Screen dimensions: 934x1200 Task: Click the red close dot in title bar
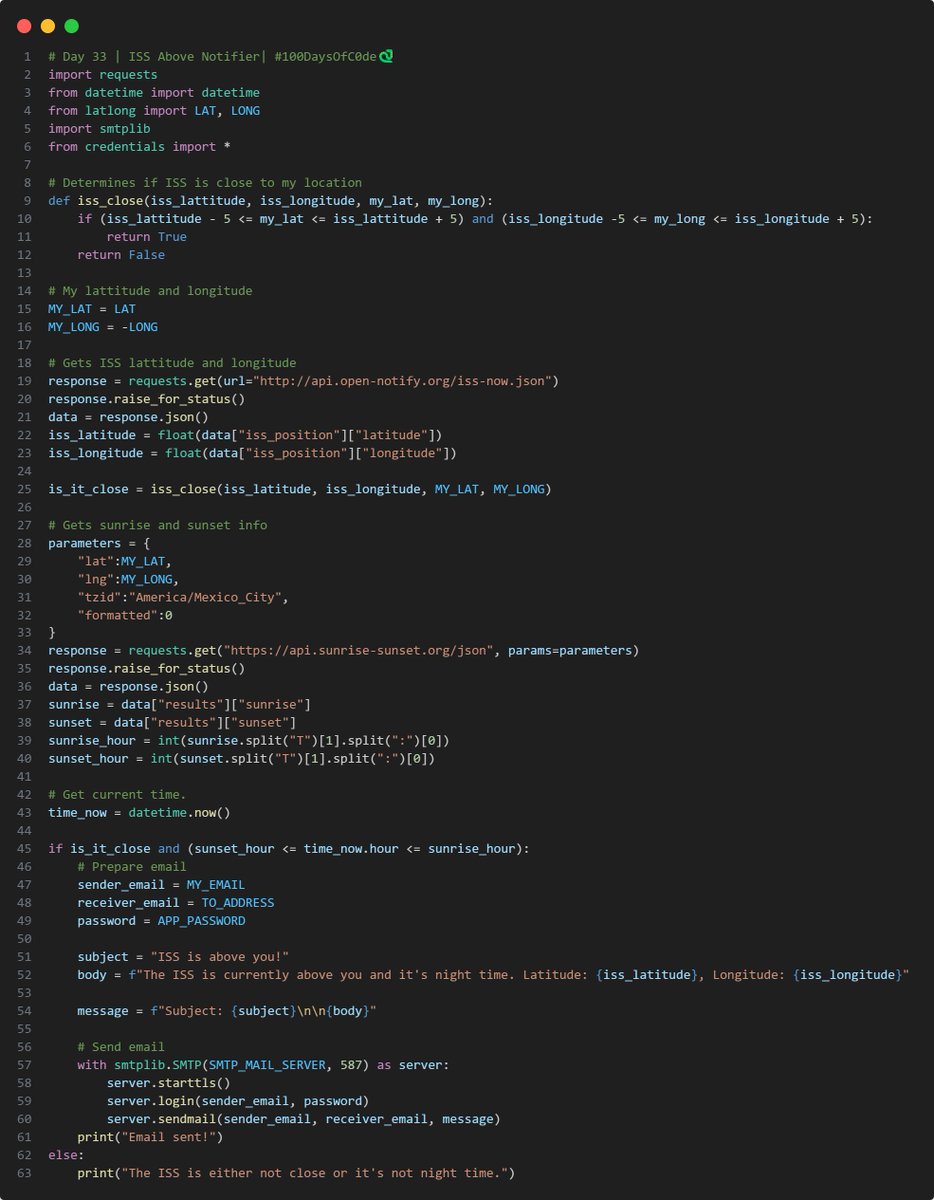24,25
